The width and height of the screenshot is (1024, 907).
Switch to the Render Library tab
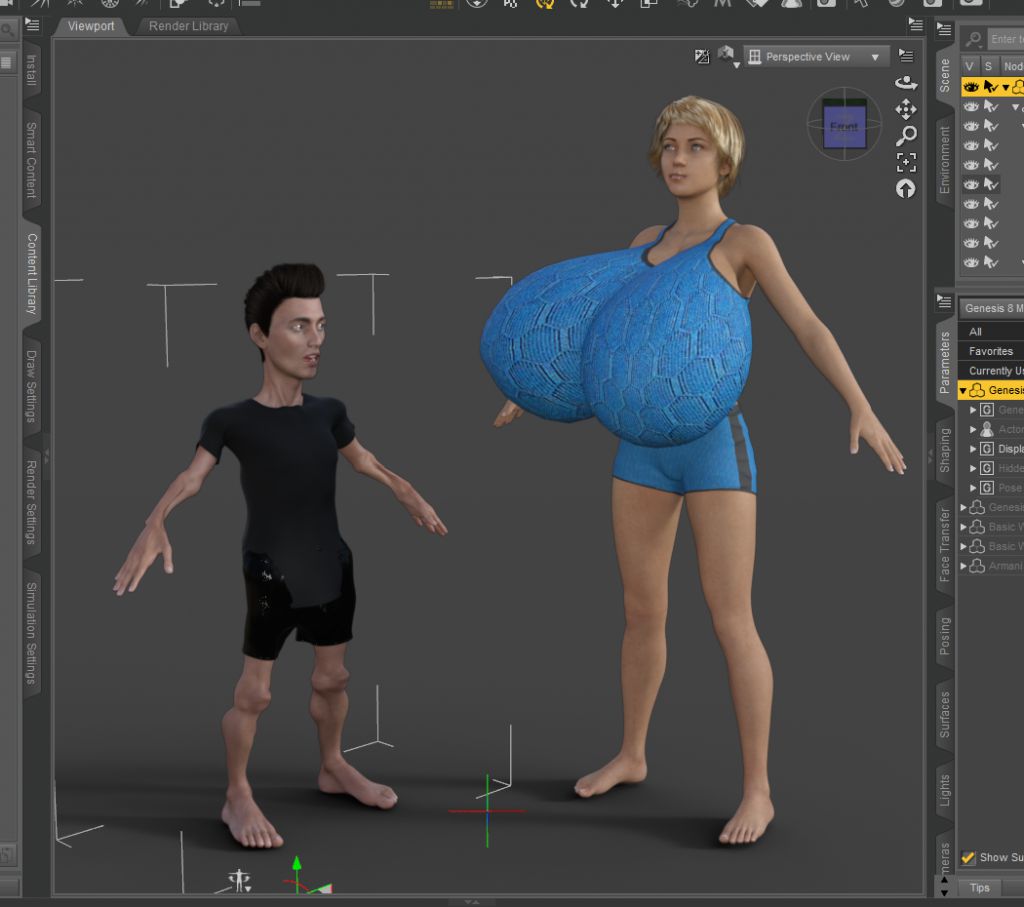[188, 26]
